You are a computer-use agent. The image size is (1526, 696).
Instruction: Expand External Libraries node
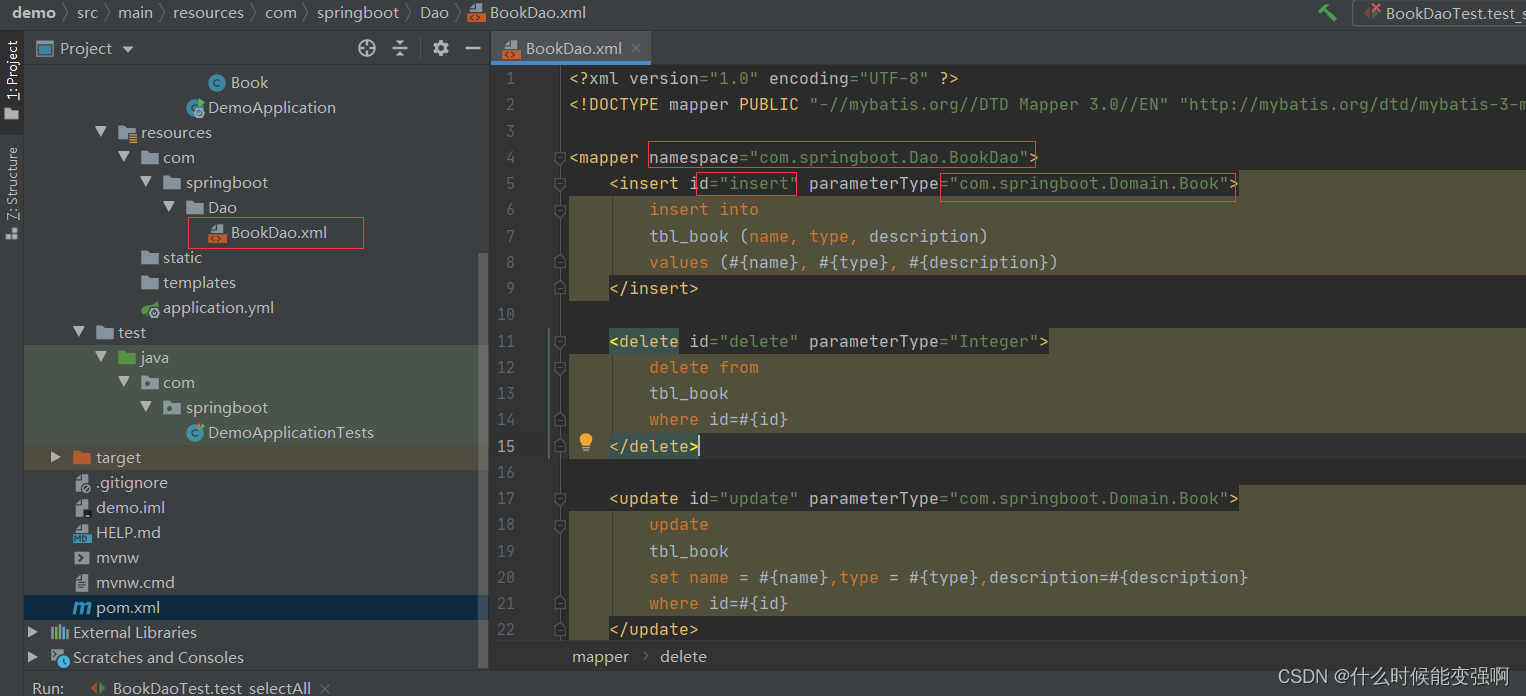click(33, 632)
